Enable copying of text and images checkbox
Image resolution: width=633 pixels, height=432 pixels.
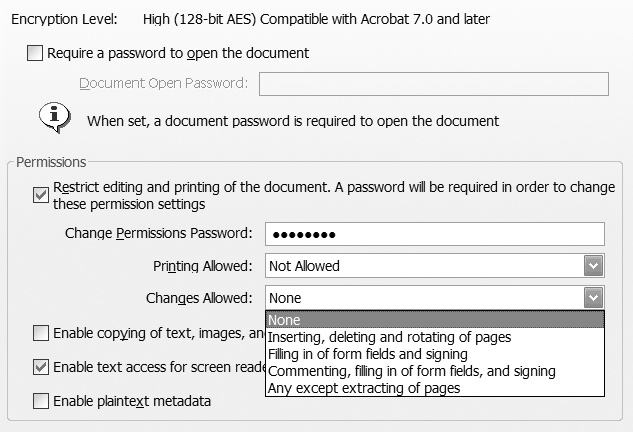(x=41, y=333)
